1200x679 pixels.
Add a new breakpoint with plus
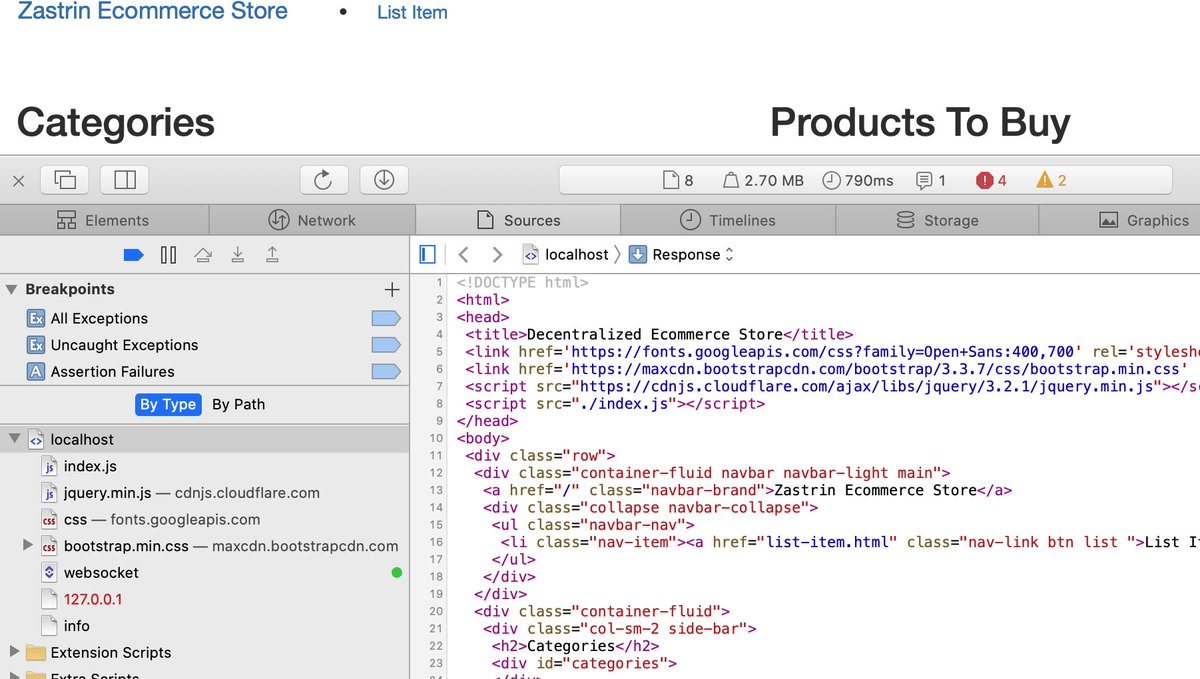click(x=392, y=290)
